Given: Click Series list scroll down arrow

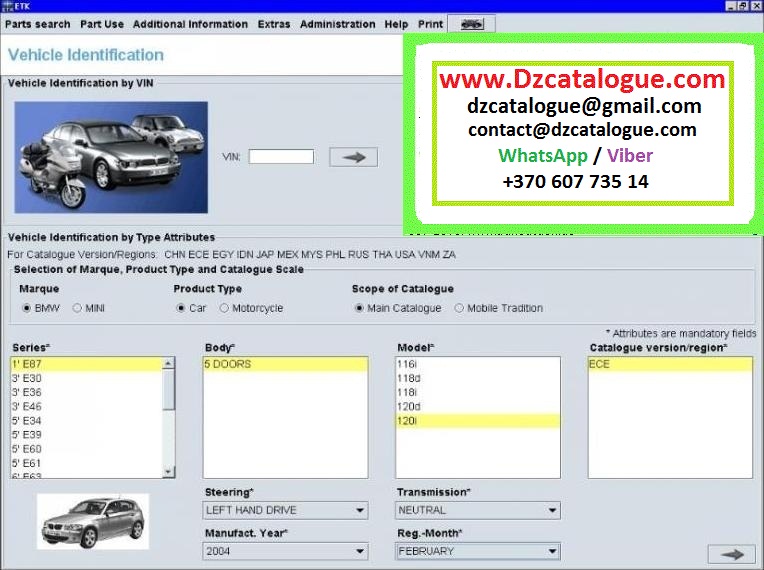Looking at the screenshot, I should (169, 471).
